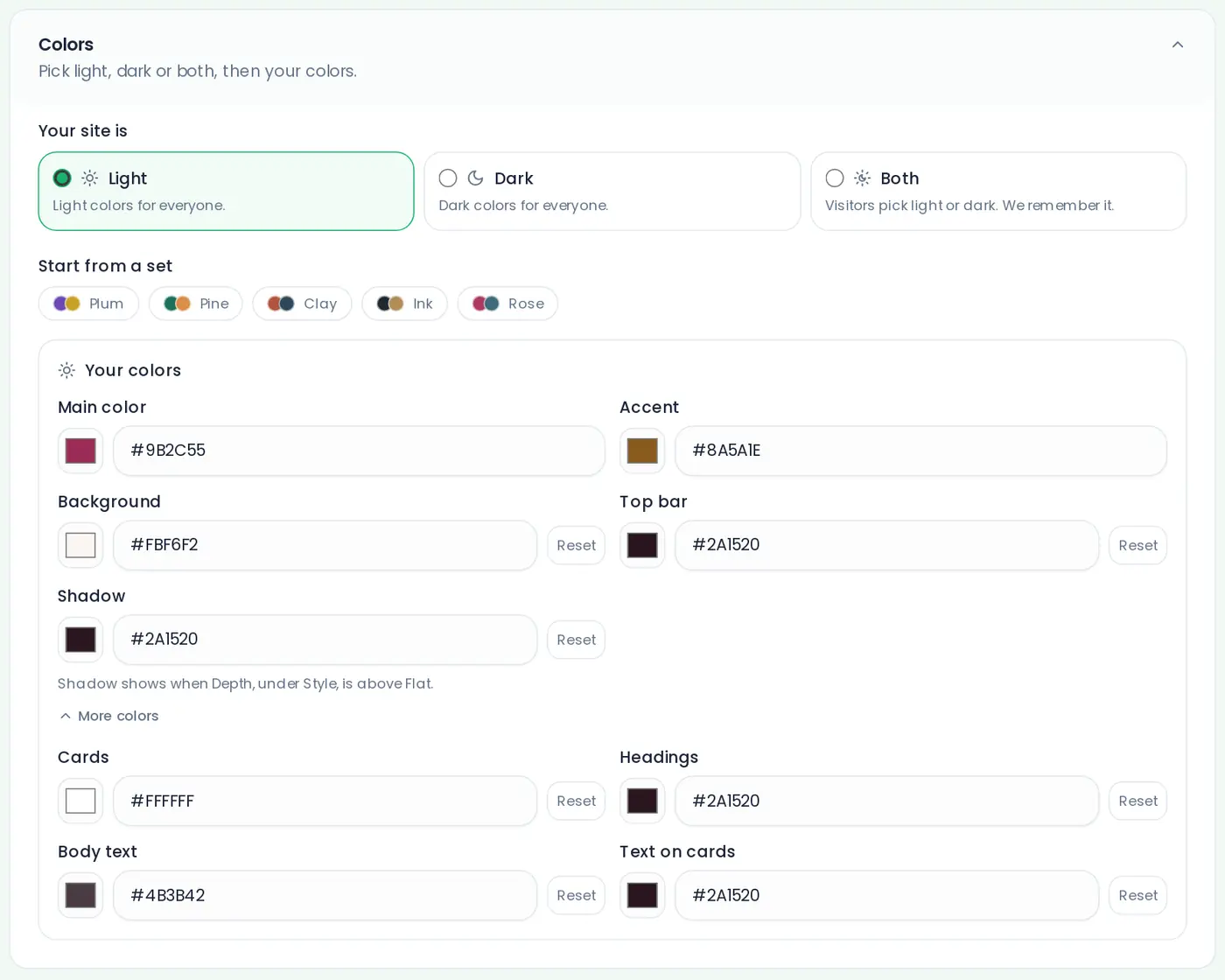This screenshot has height=980, width=1225.
Task: Open the Accent color swatch picker
Action: [x=642, y=451]
